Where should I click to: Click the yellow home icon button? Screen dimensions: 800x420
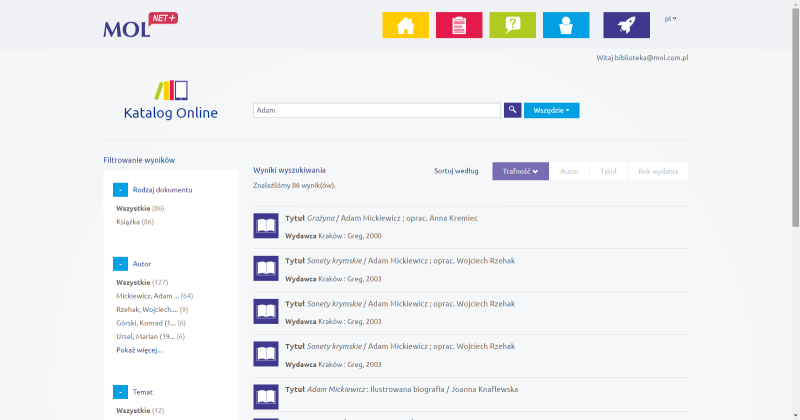click(x=406, y=25)
